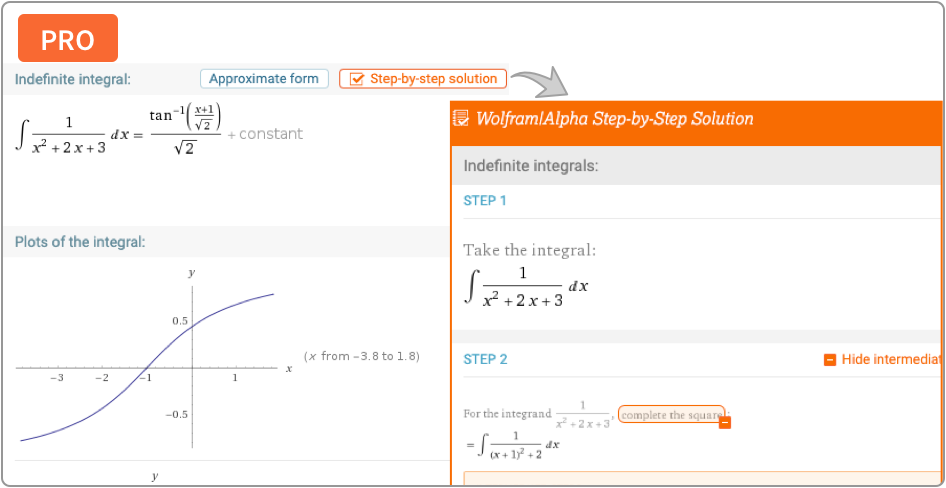Click the Plots of the integral heading

click(80, 241)
